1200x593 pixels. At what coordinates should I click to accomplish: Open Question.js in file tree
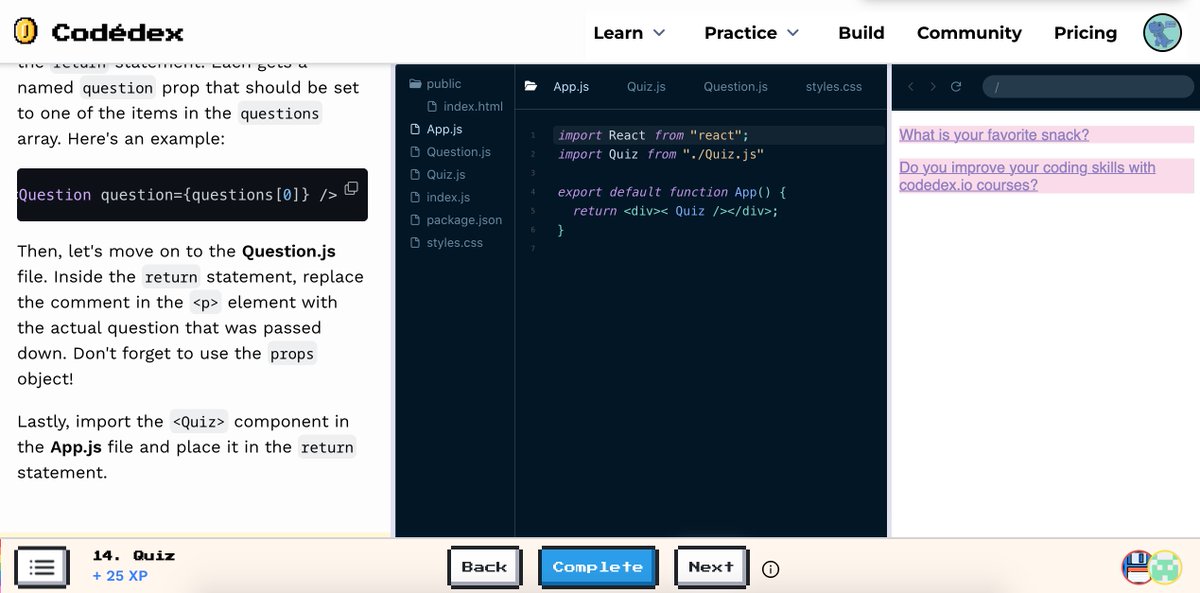click(x=451, y=152)
